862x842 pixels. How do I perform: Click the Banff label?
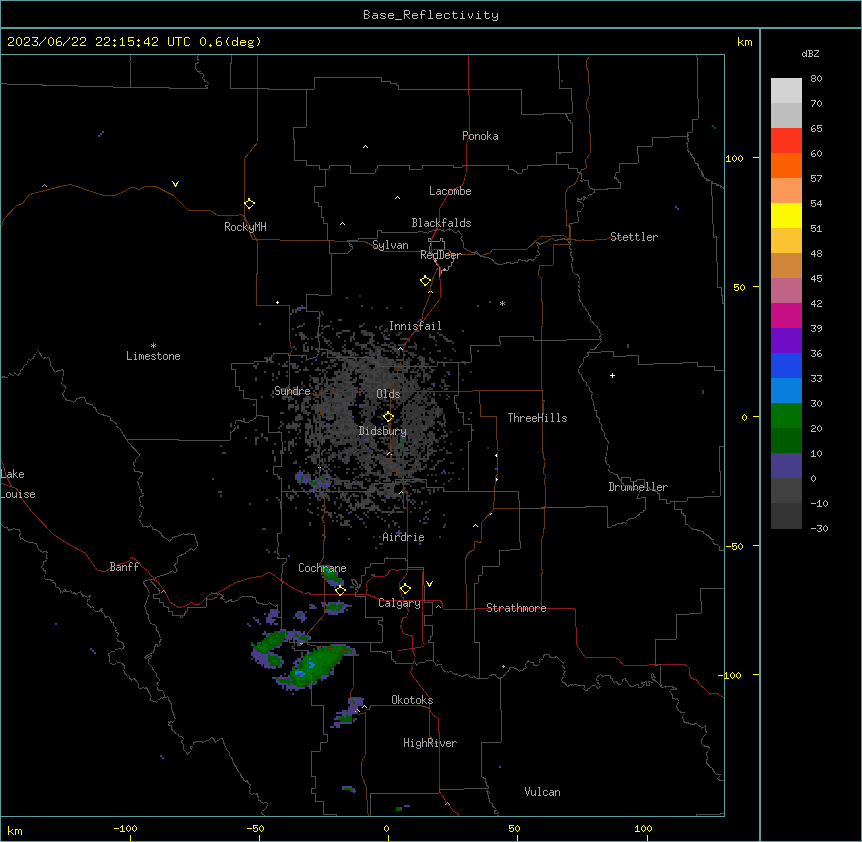[x=124, y=567]
